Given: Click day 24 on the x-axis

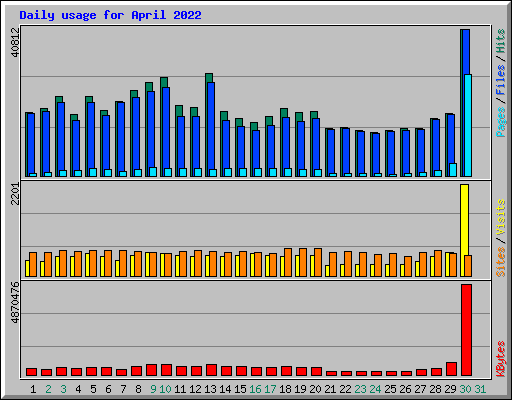Looking at the screenshot, I should tap(375, 389).
